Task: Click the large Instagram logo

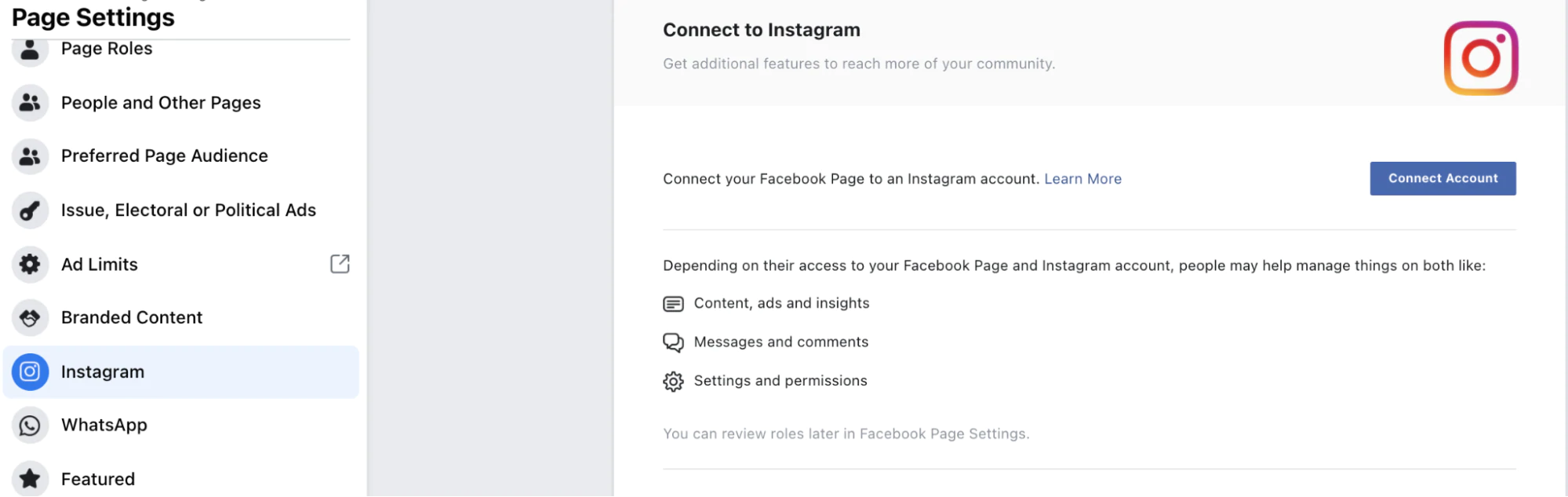Action: coord(1480,58)
